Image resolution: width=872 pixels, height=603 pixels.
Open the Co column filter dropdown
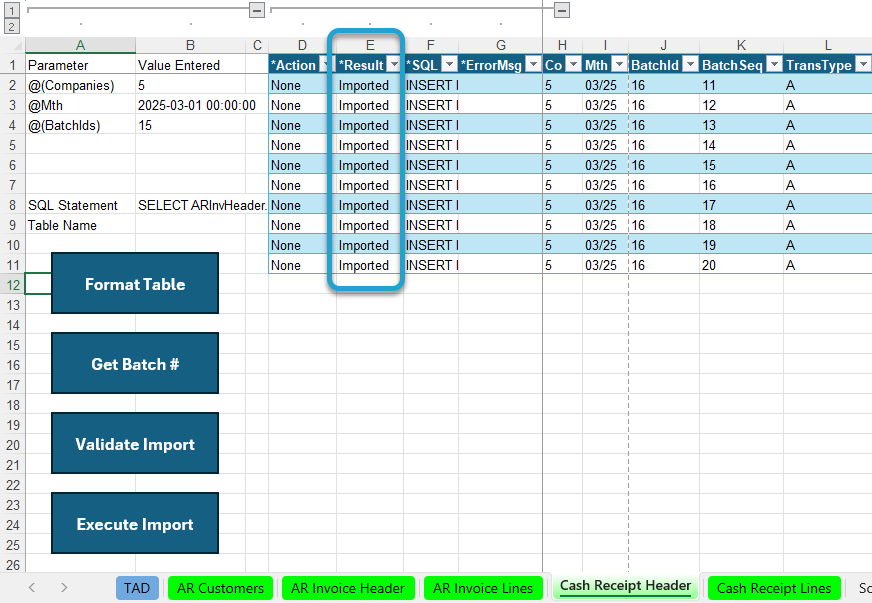573,65
